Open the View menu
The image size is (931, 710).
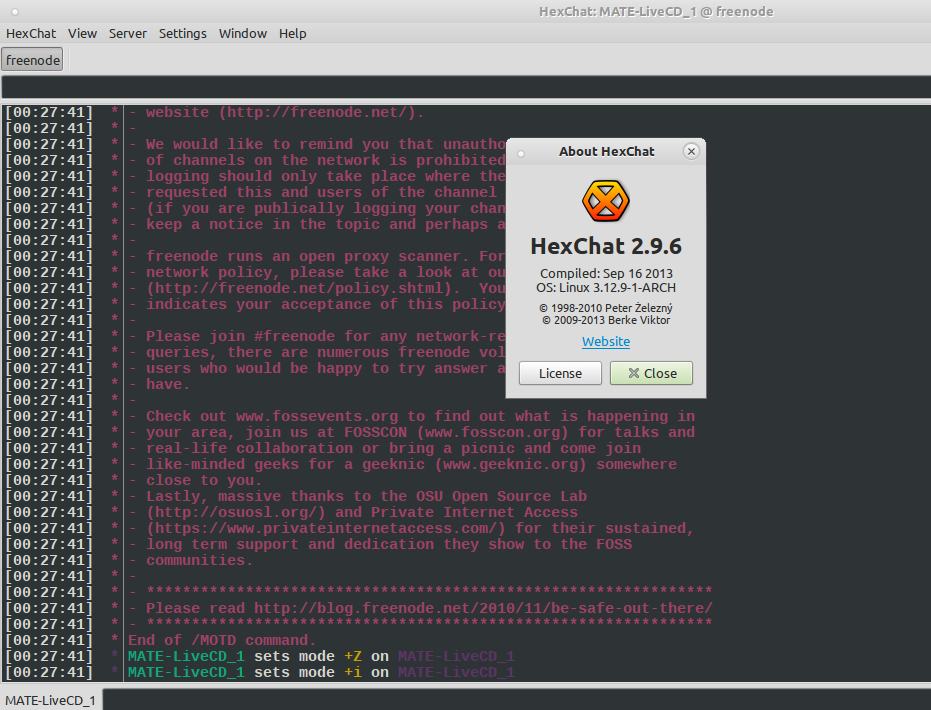click(82, 33)
